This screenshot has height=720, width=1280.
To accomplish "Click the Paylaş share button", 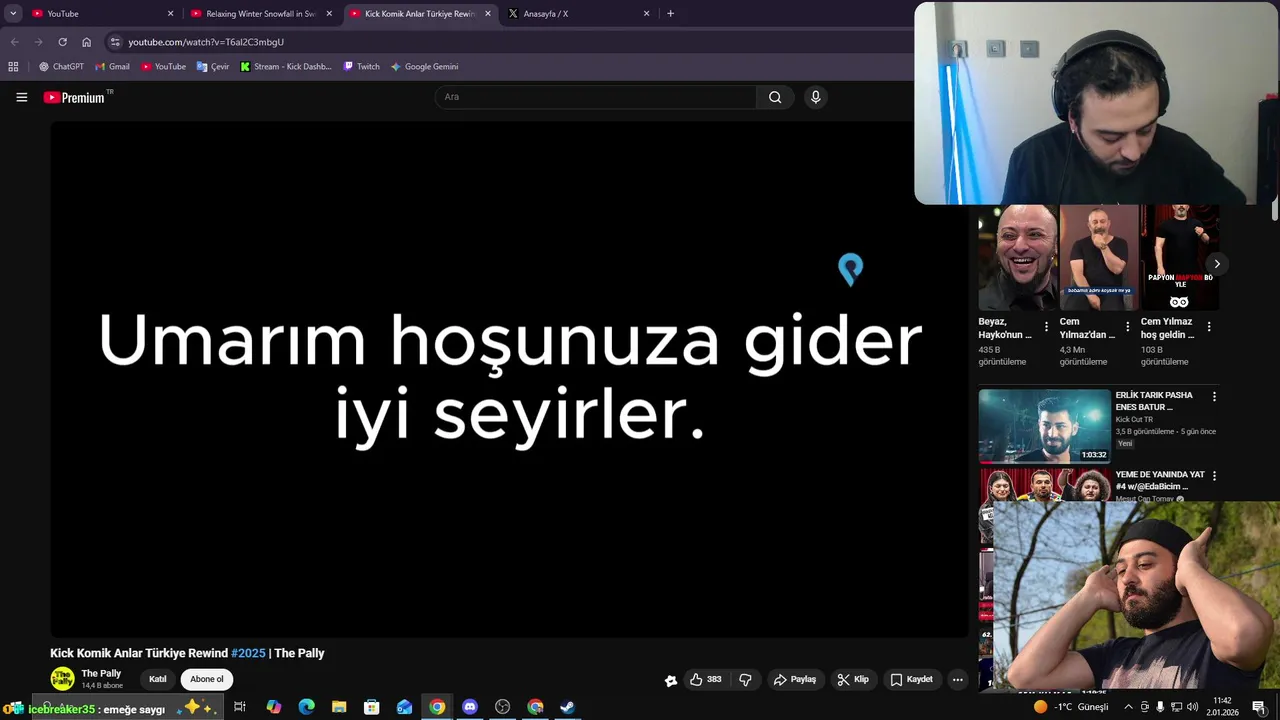I will pos(795,679).
